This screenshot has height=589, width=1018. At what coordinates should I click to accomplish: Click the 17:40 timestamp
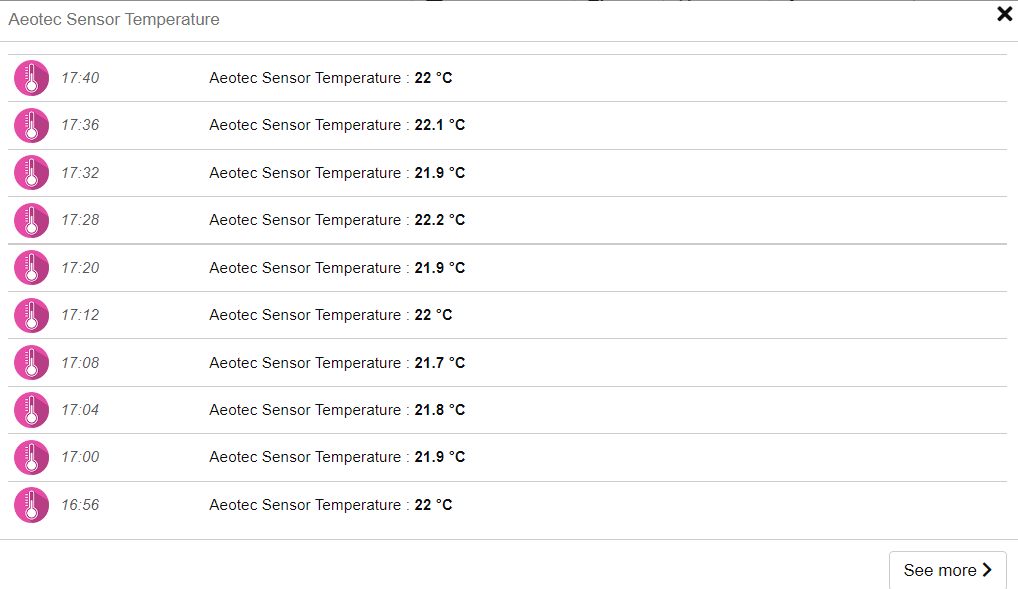[80, 78]
